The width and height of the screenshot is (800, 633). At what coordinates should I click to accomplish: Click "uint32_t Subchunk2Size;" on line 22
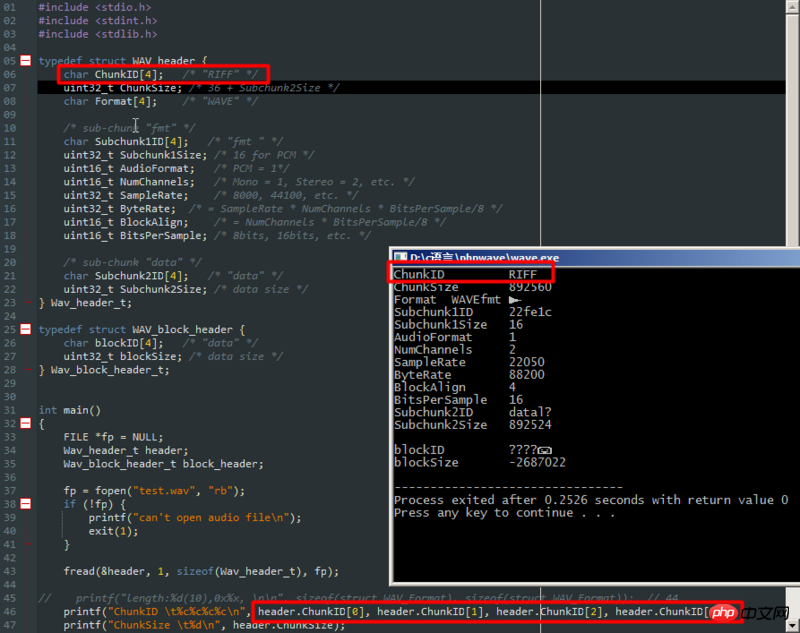tap(135, 289)
